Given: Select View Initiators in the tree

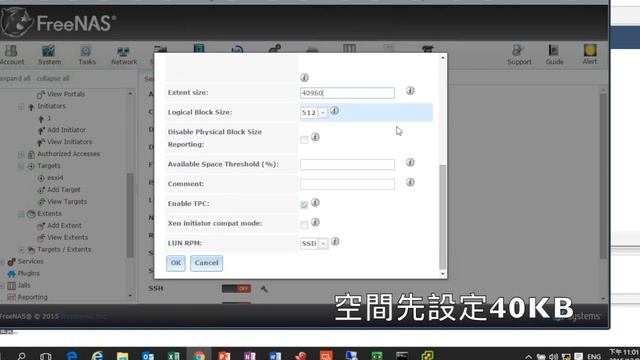Looking at the screenshot, I should [x=69, y=142].
